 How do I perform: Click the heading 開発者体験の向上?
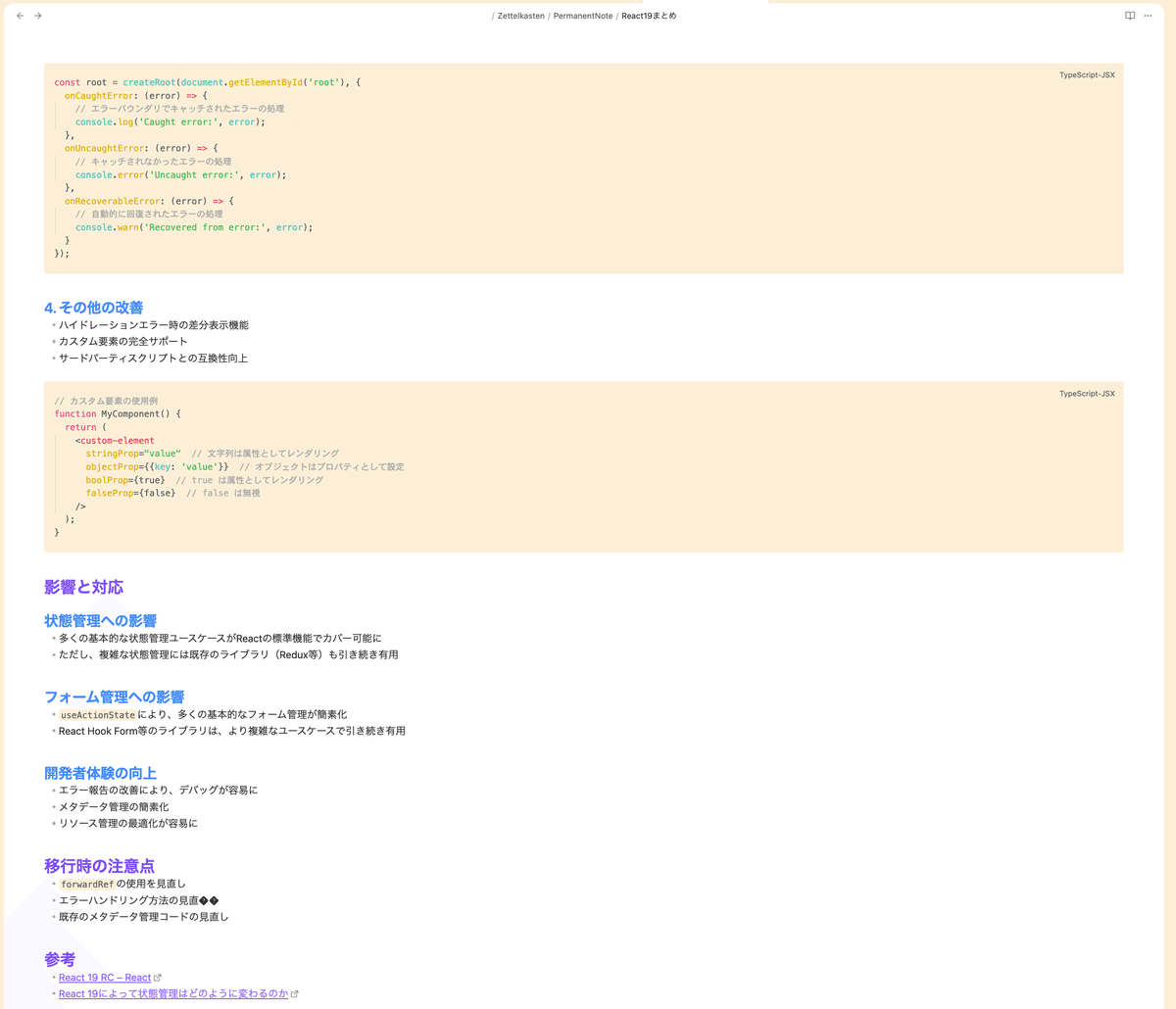coord(100,773)
